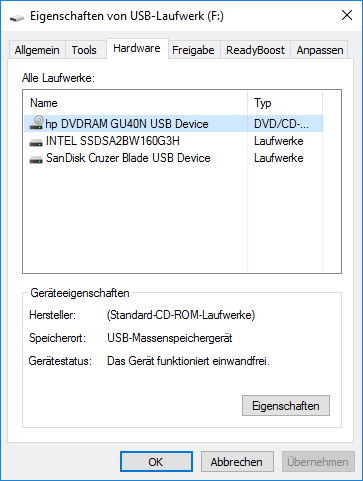Switch to the Allgemein tab

[37, 50]
